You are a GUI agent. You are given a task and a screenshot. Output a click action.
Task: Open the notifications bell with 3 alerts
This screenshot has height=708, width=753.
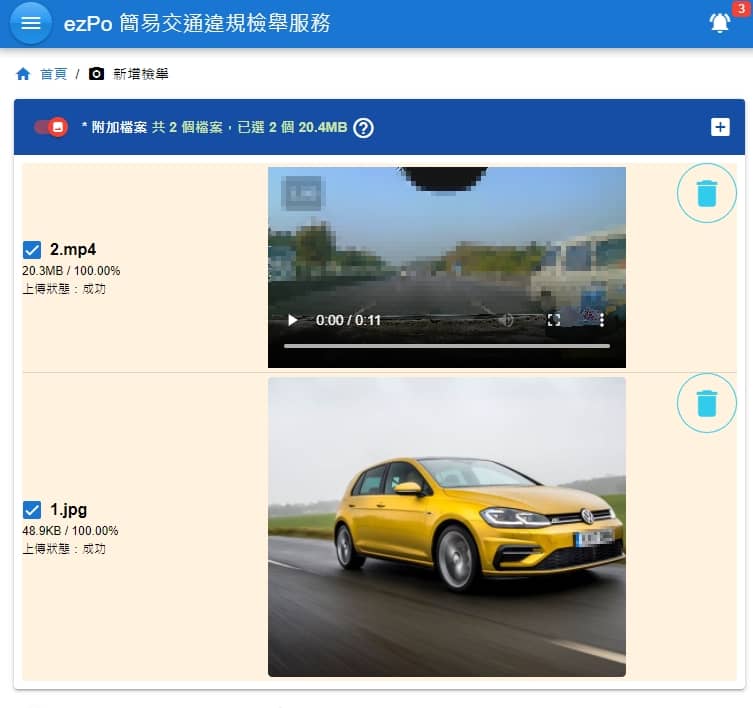[719, 23]
